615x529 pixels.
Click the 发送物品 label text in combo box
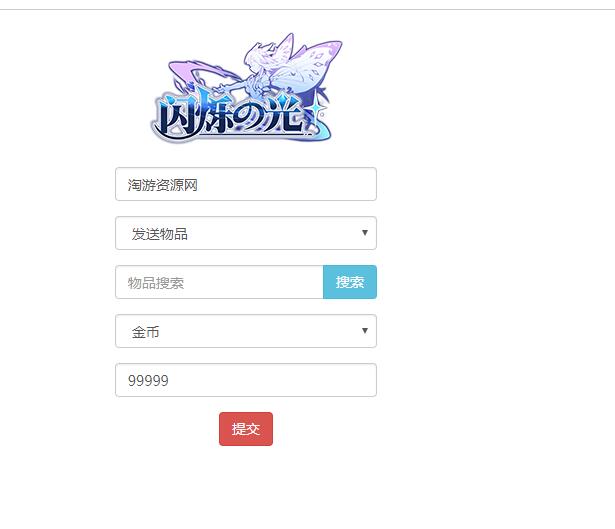[160, 234]
